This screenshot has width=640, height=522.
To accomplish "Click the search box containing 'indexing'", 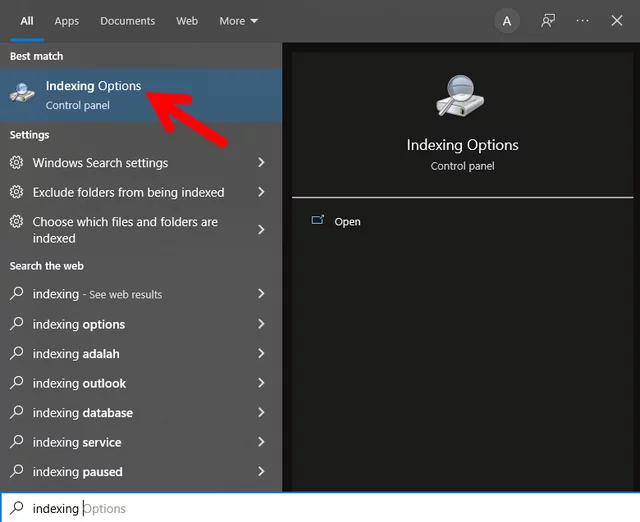I will tap(320, 508).
